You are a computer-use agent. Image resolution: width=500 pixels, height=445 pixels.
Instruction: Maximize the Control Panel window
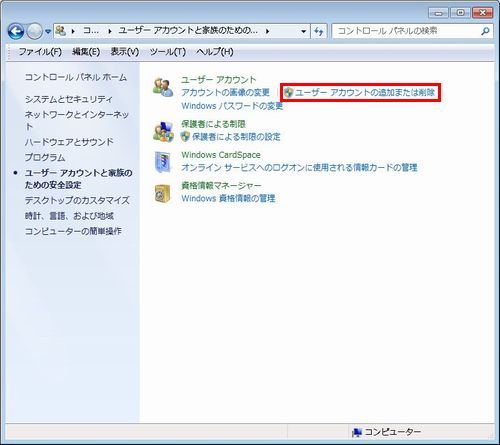click(x=460, y=13)
